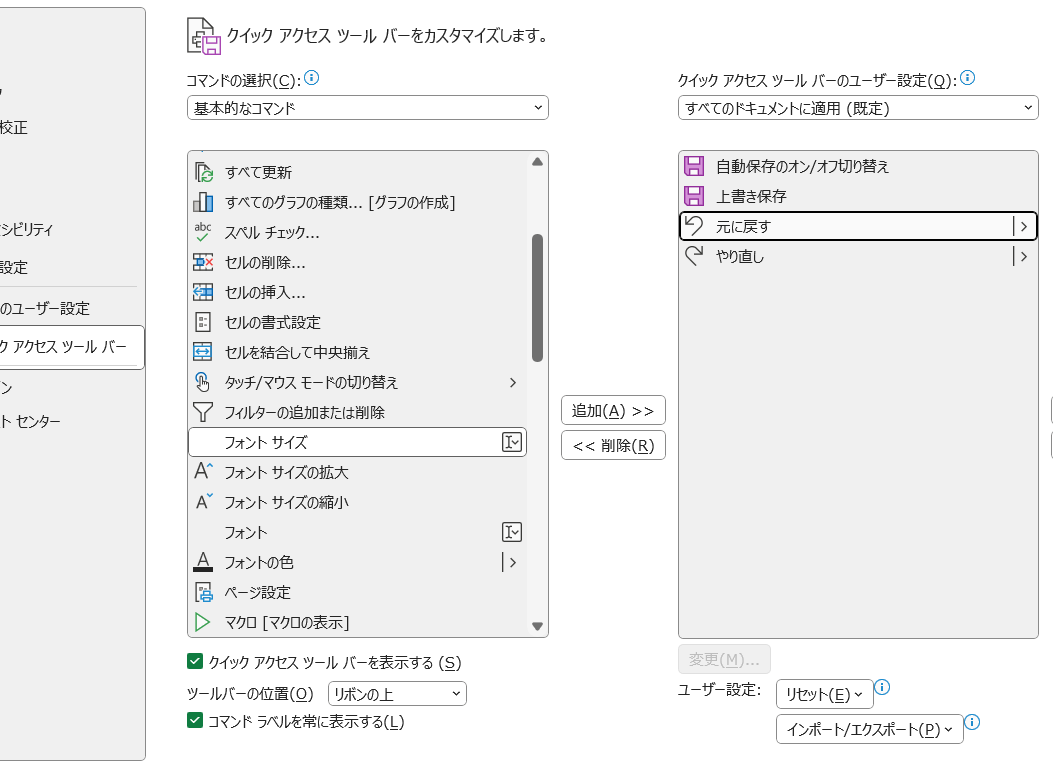The image size is (1053, 764).
Task: Click the フォント サイズの縮小 icon
Action: [x=203, y=502]
